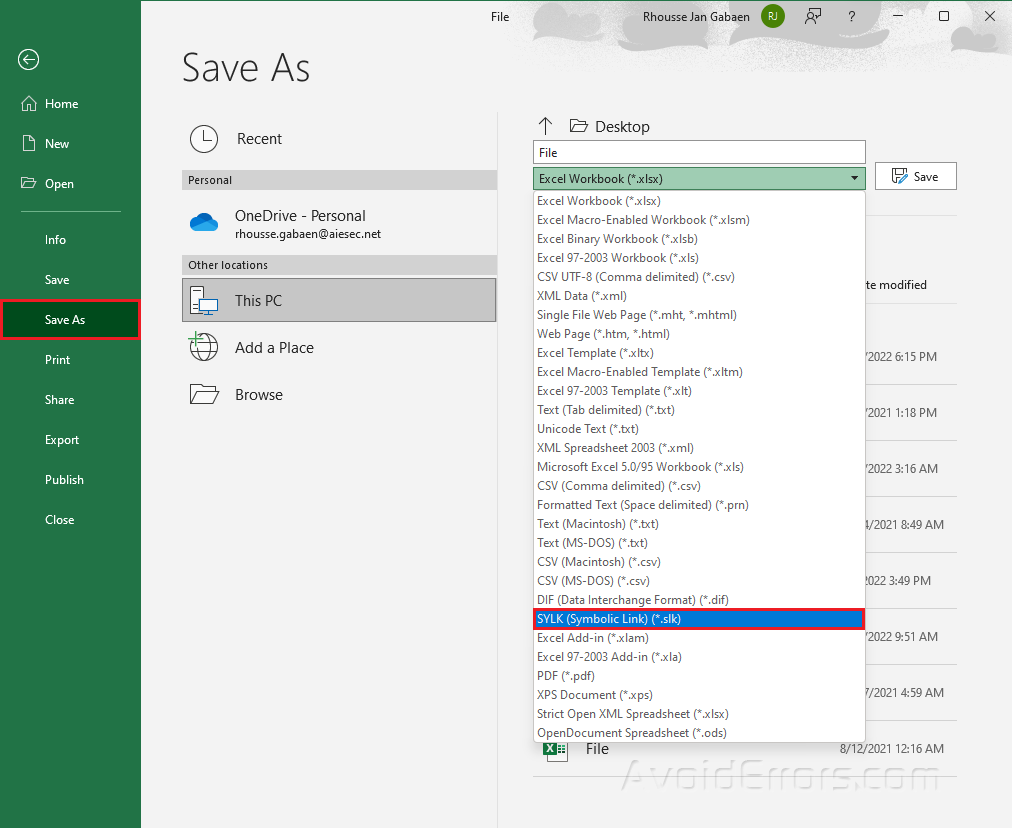Click the Desktop folder icon
Viewport: 1012px width, 828px height.
579,126
